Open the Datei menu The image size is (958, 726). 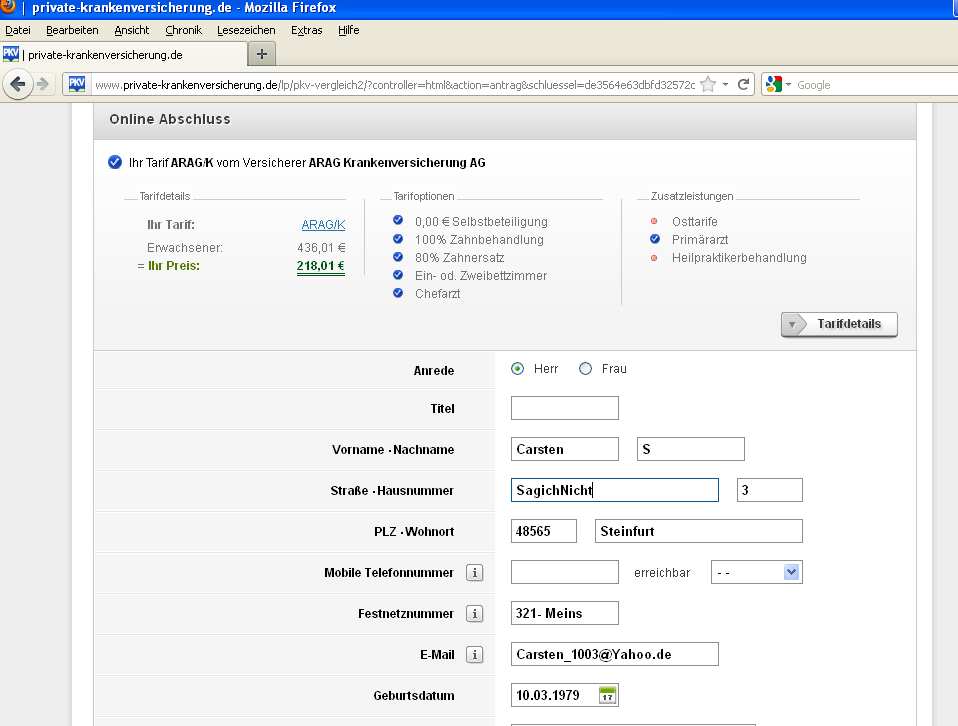click(18, 30)
